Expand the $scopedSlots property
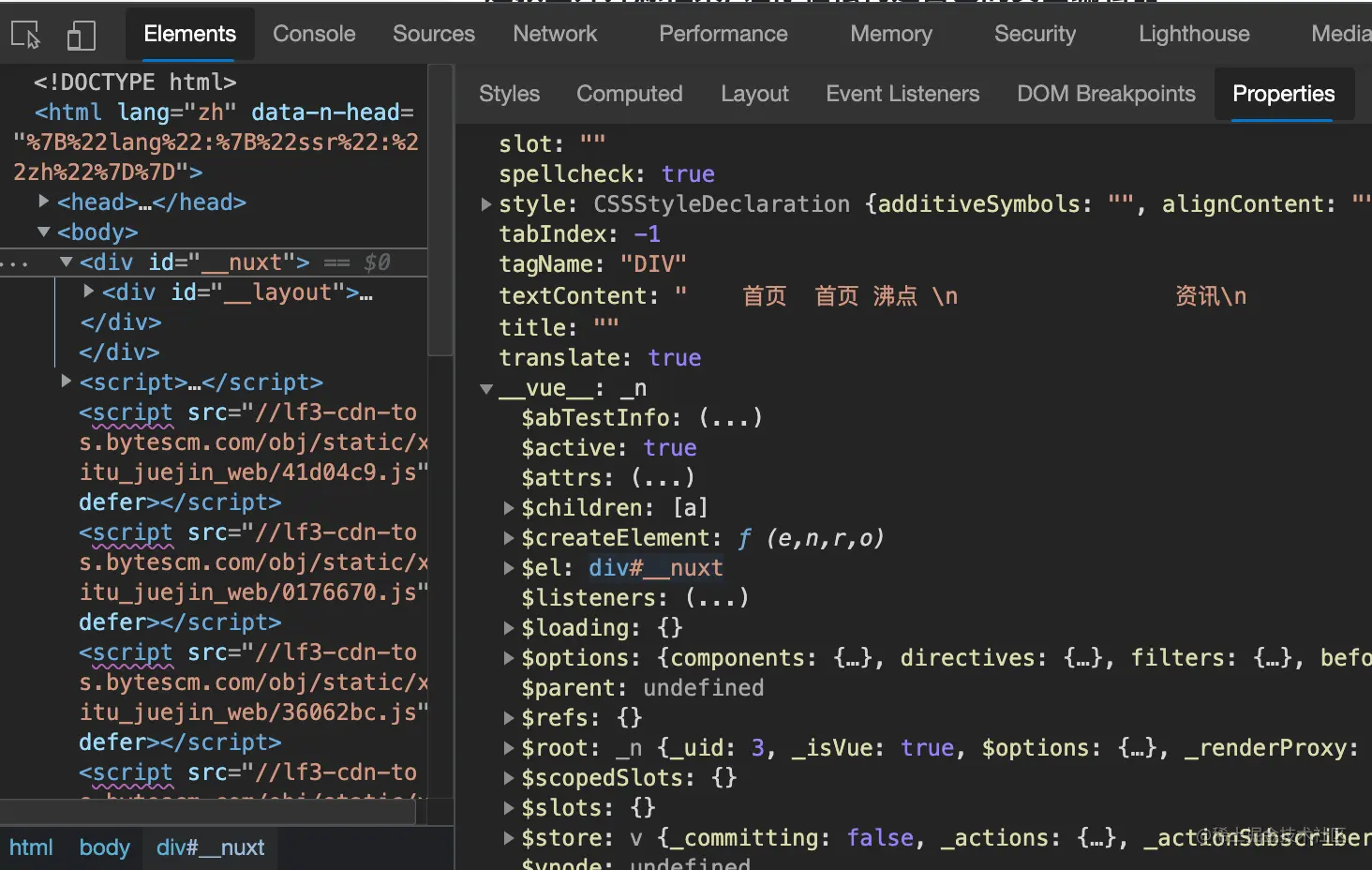The height and width of the screenshot is (870, 1372). (x=509, y=777)
